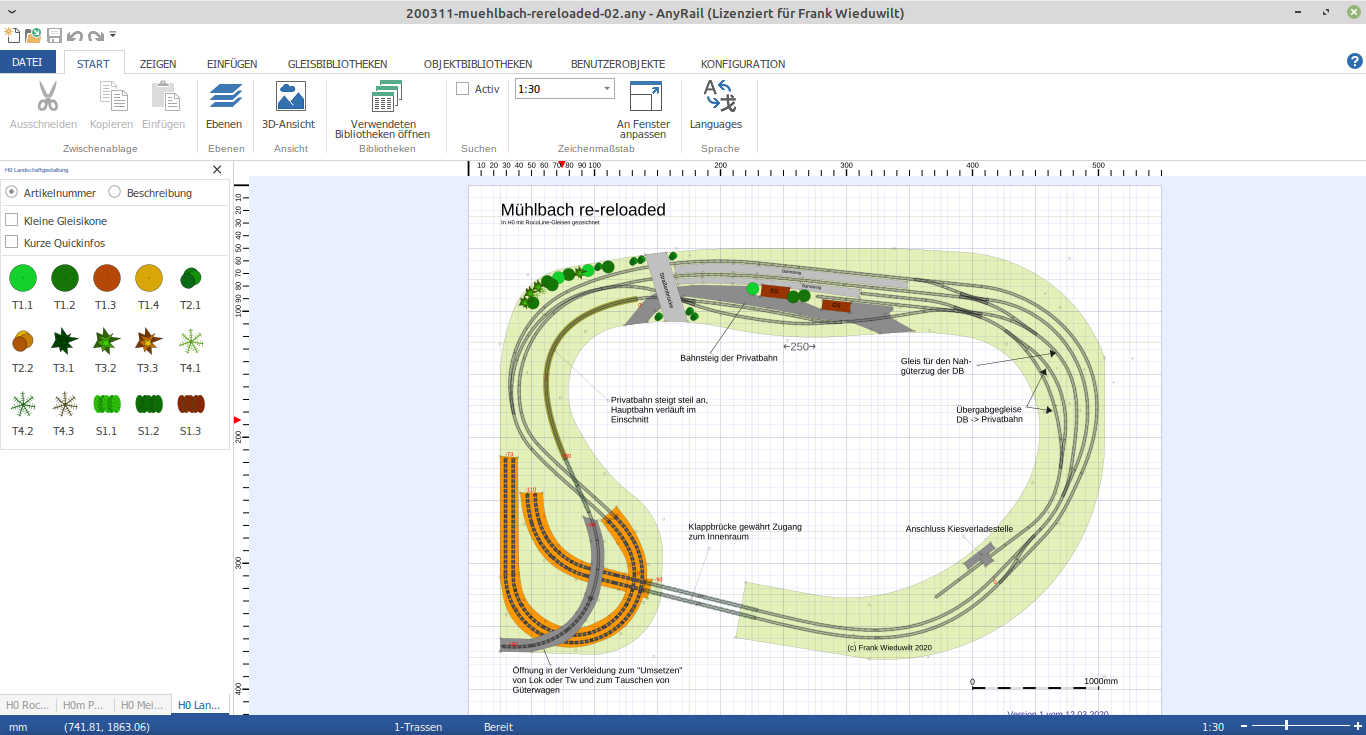Close the H0 Landschaftsgestaltung panel

coord(217,170)
